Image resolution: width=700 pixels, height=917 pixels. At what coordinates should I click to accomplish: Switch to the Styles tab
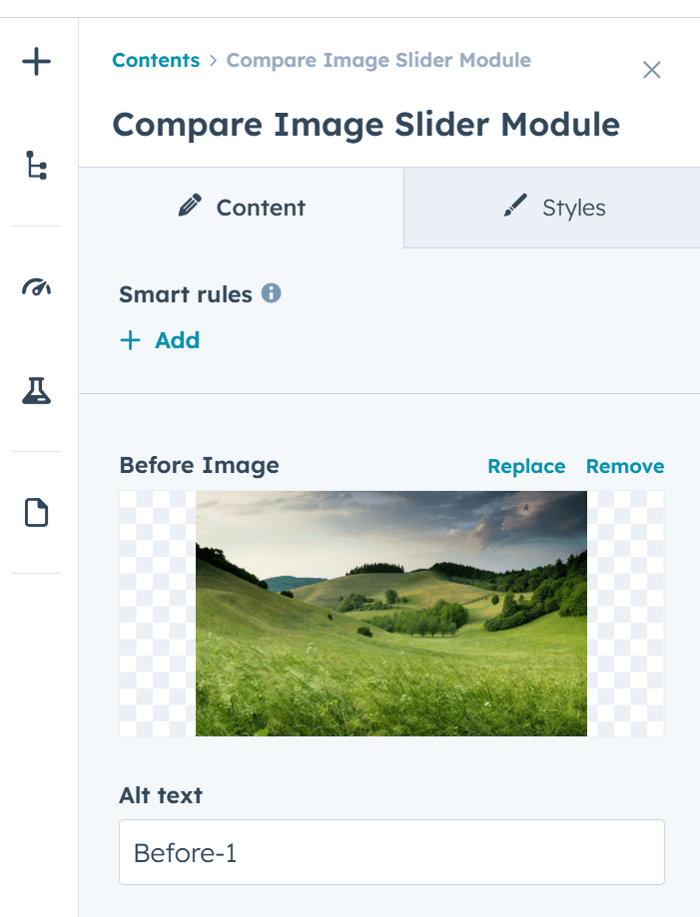point(551,208)
